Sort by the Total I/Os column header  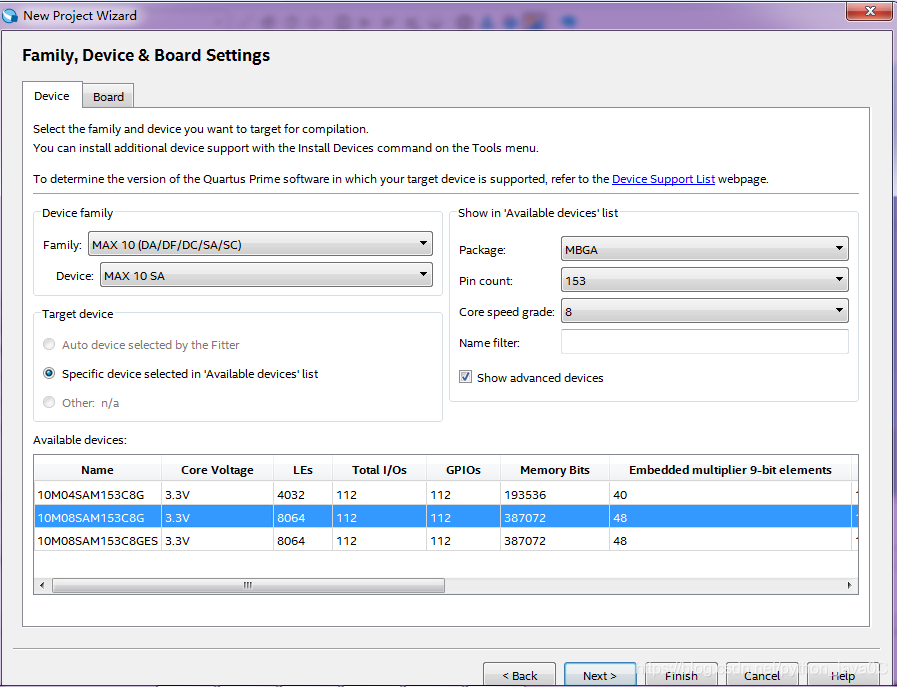click(x=379, y=470)
